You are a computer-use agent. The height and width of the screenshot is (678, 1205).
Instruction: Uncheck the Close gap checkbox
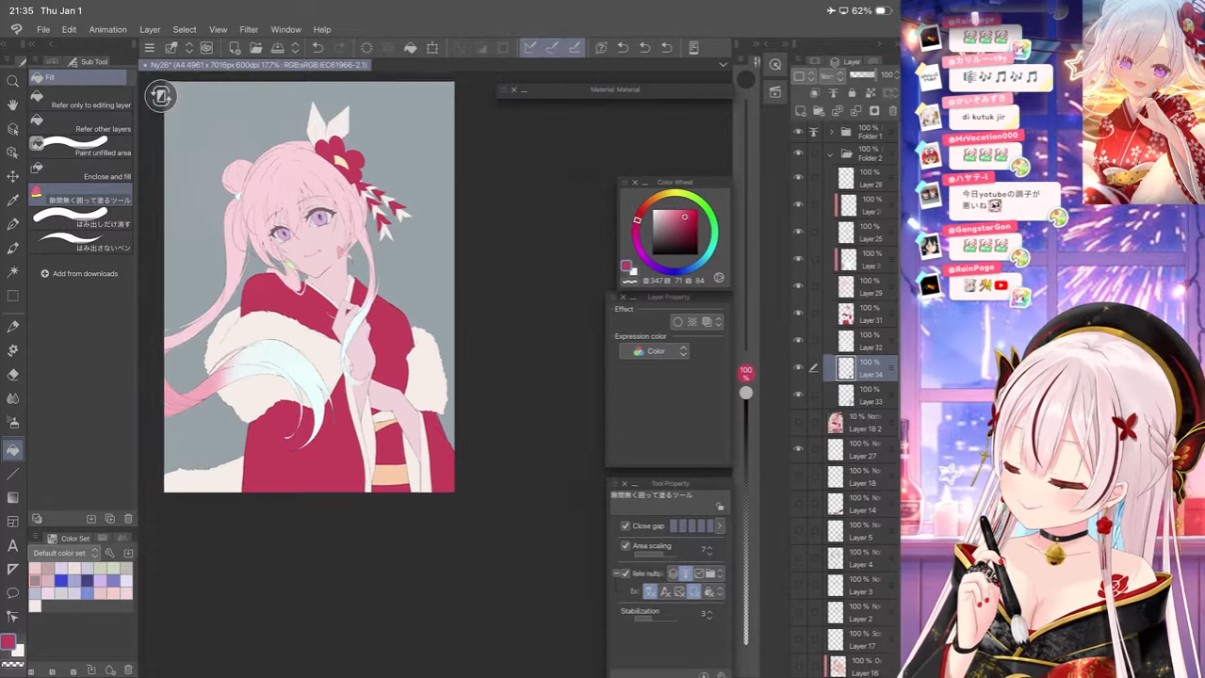click(x=625, y=526)
